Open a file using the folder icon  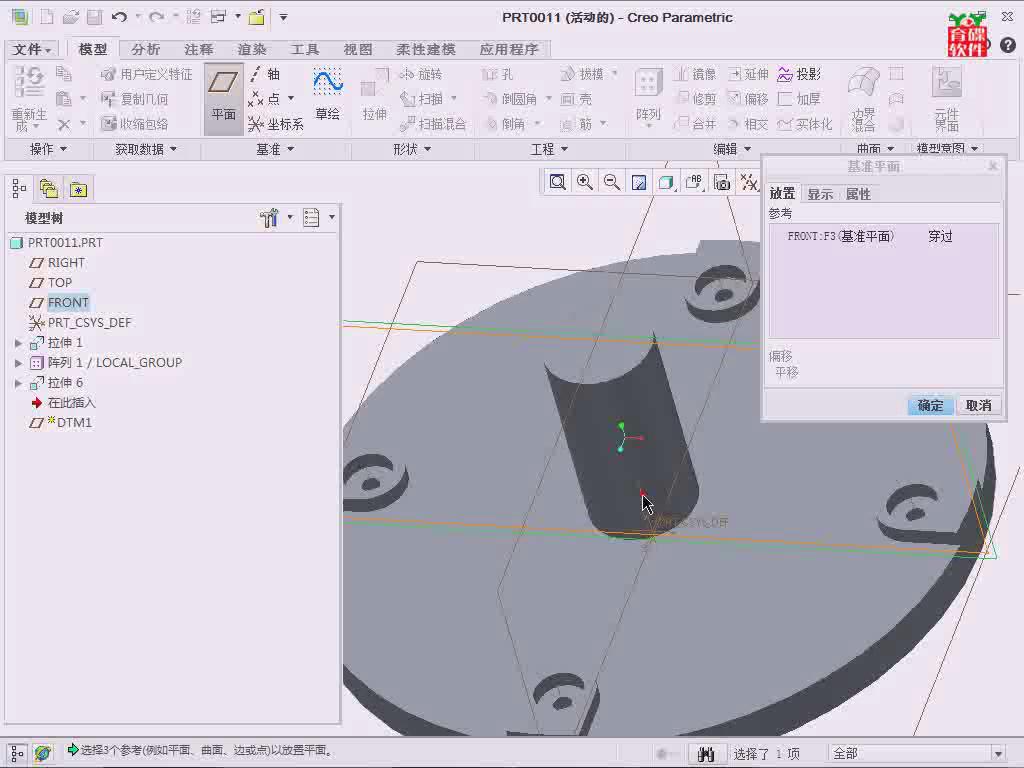[x=71, y=17]
